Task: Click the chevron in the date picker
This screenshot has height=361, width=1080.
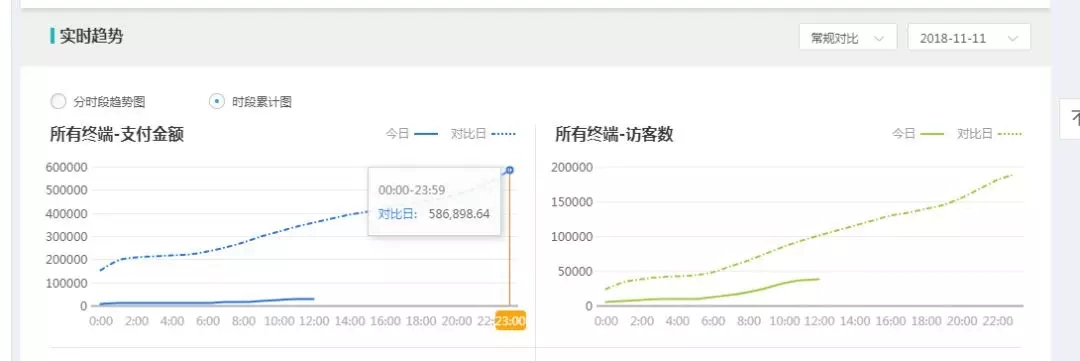Action: 1012,38
